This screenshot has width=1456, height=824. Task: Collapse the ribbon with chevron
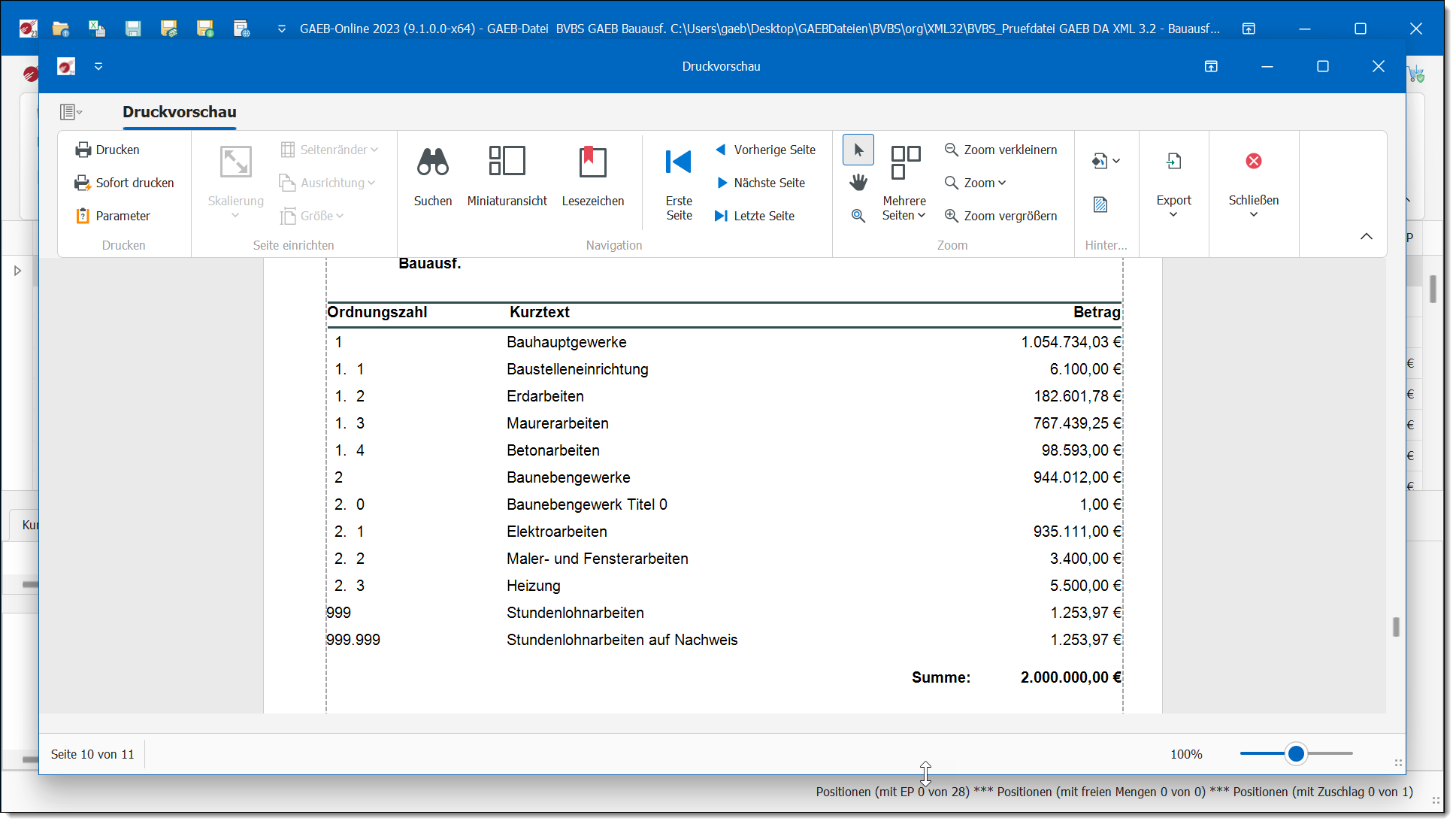(1366, 236)
